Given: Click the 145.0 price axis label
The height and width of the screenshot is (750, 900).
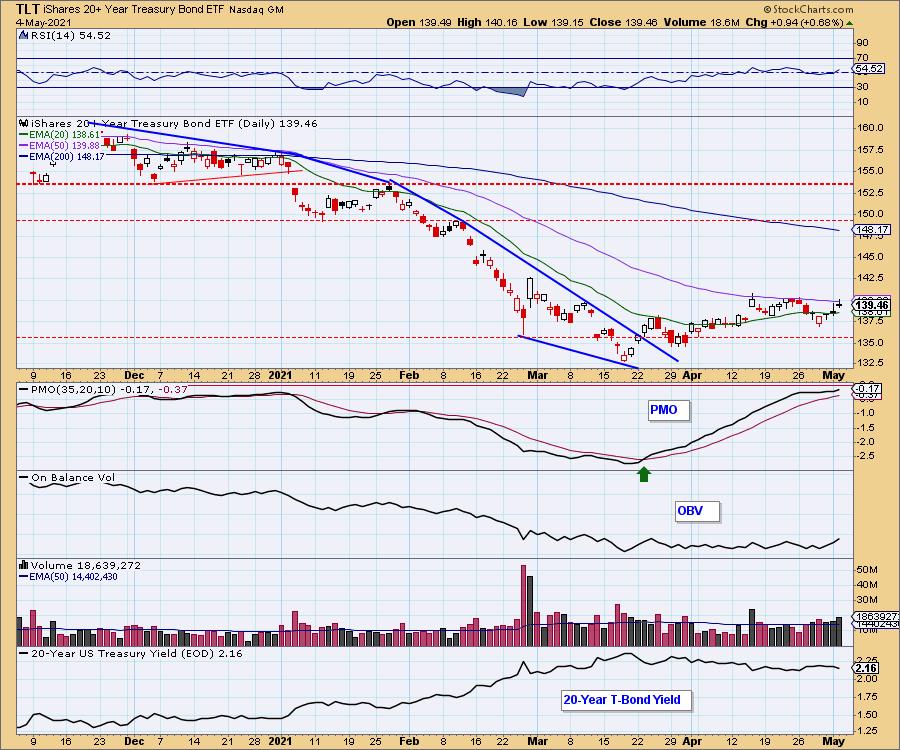Looking at the screenshot, I should point(871,257).
